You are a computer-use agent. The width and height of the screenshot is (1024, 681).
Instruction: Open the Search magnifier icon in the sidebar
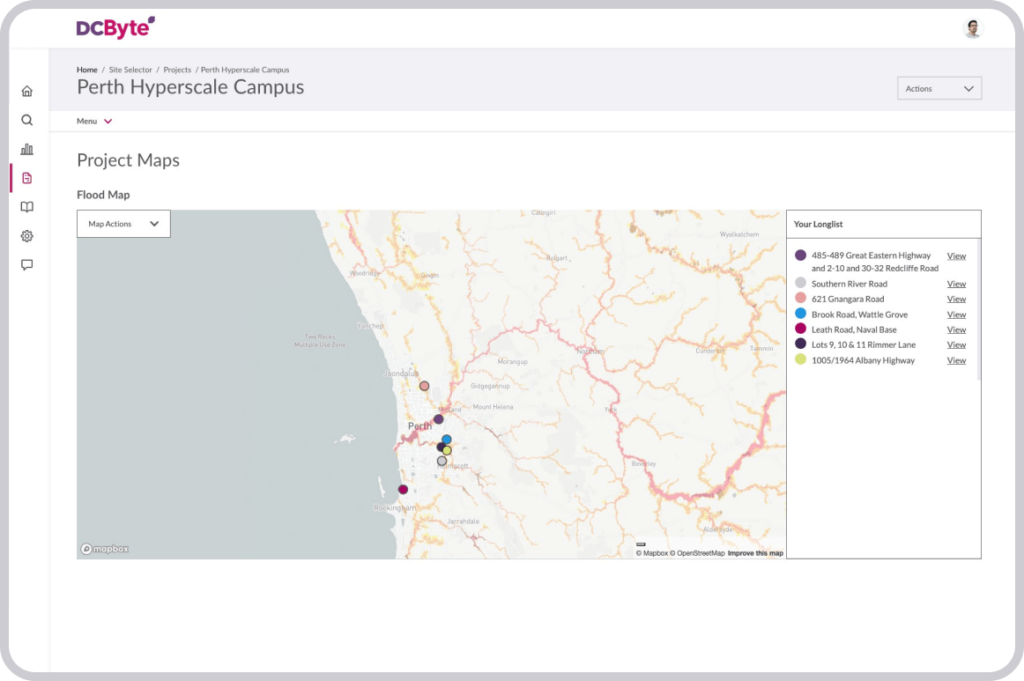pyautogui.click(x=26, y=119)
